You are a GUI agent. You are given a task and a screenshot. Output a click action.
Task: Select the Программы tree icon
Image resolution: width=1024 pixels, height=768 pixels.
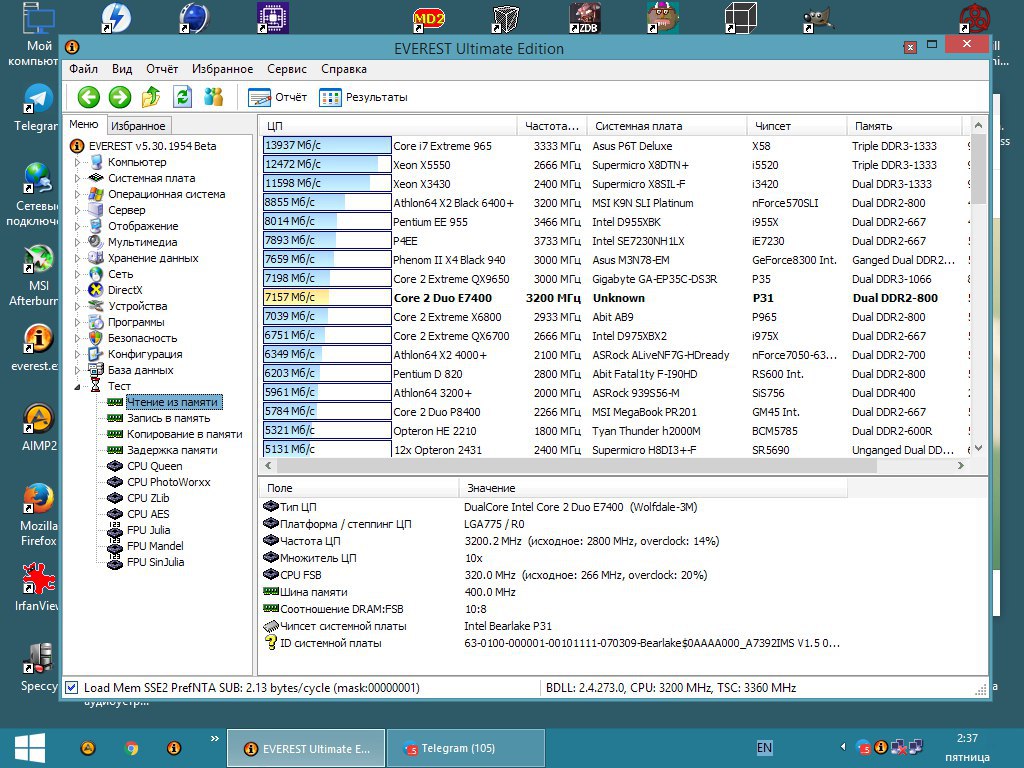point(96,322)
